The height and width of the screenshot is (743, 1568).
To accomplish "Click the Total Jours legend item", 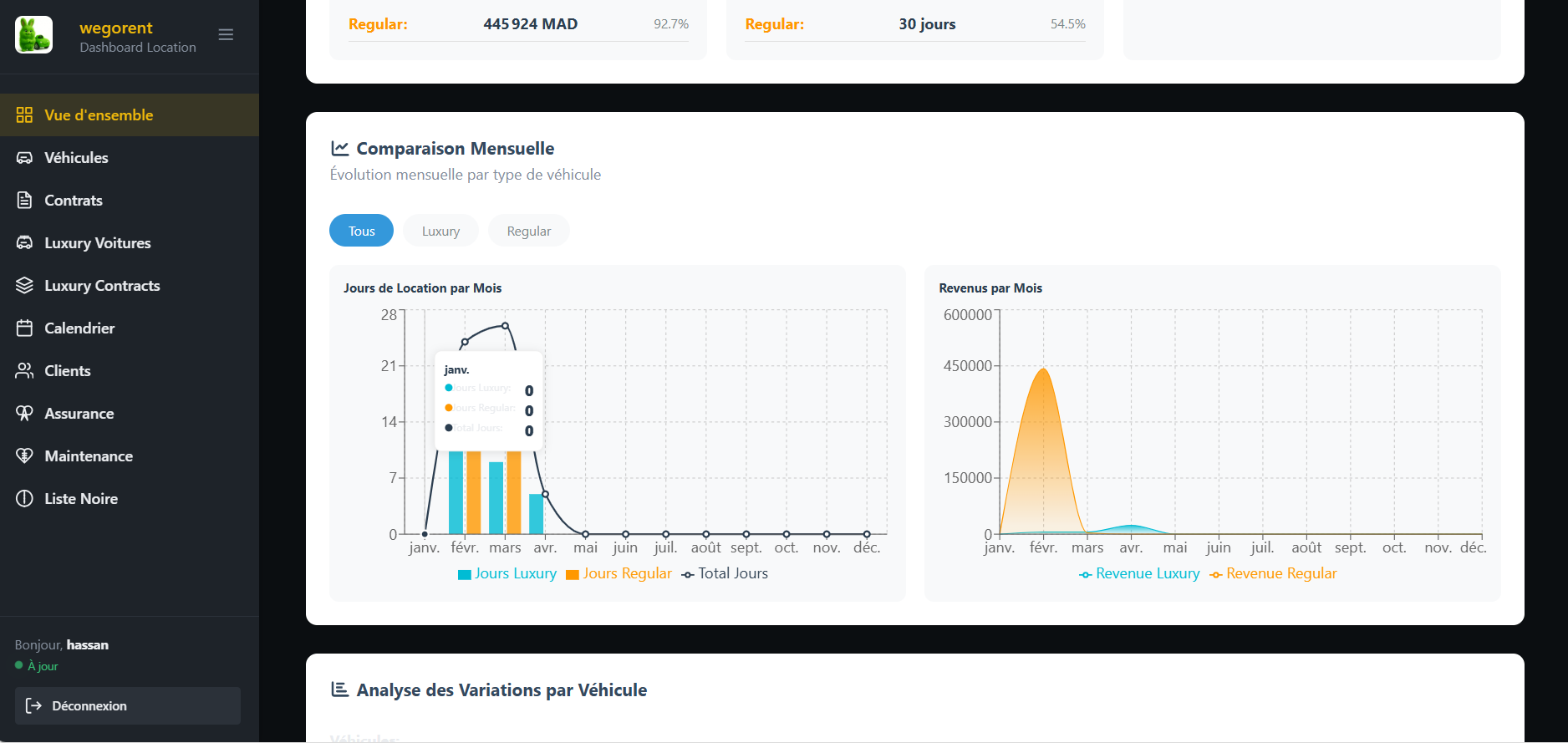I will (725, 574).
